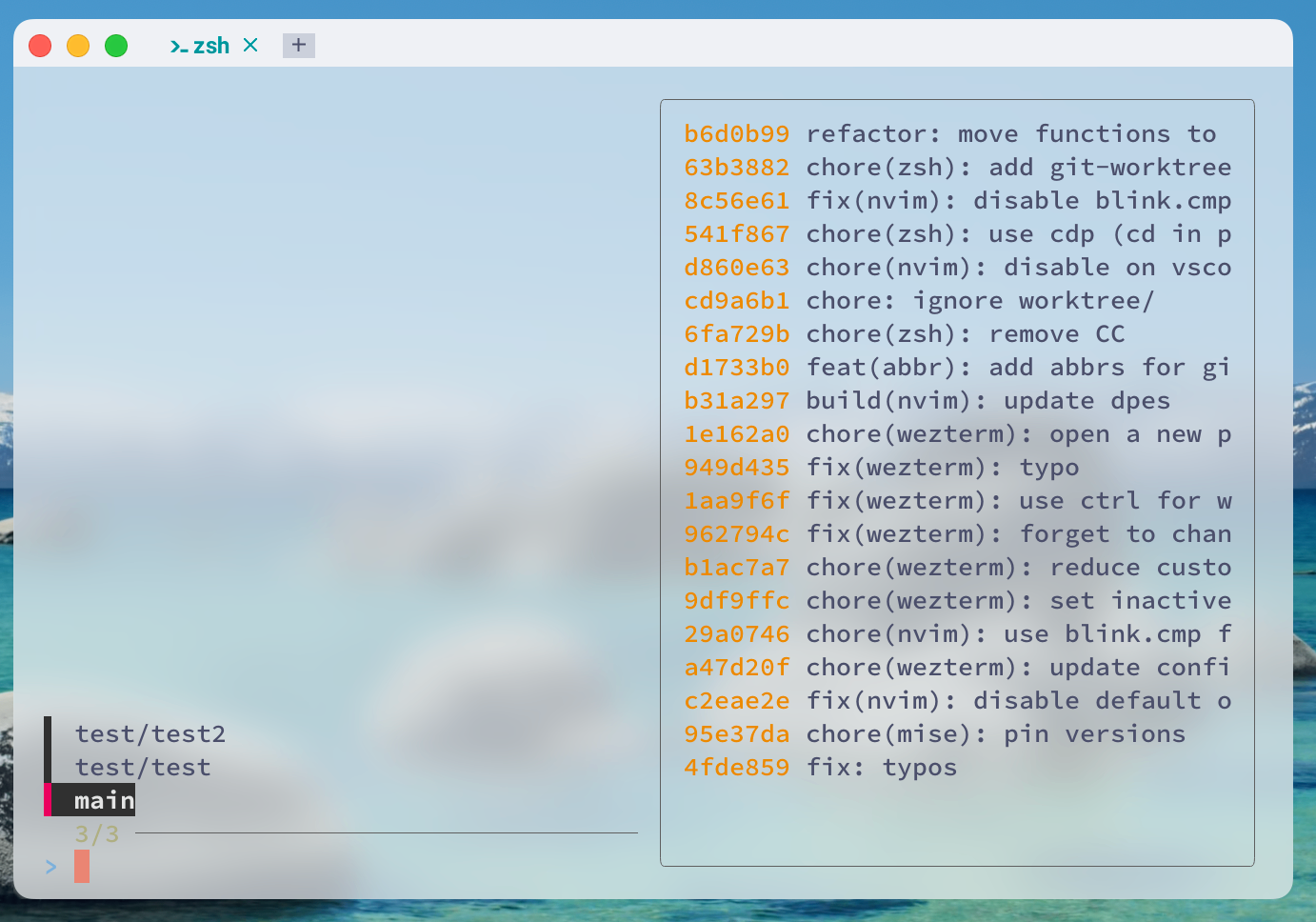Select the test/test branch entry
The height and width of the screenshot is (922, 1316).
pyautogui.click(x=143, y=768)
